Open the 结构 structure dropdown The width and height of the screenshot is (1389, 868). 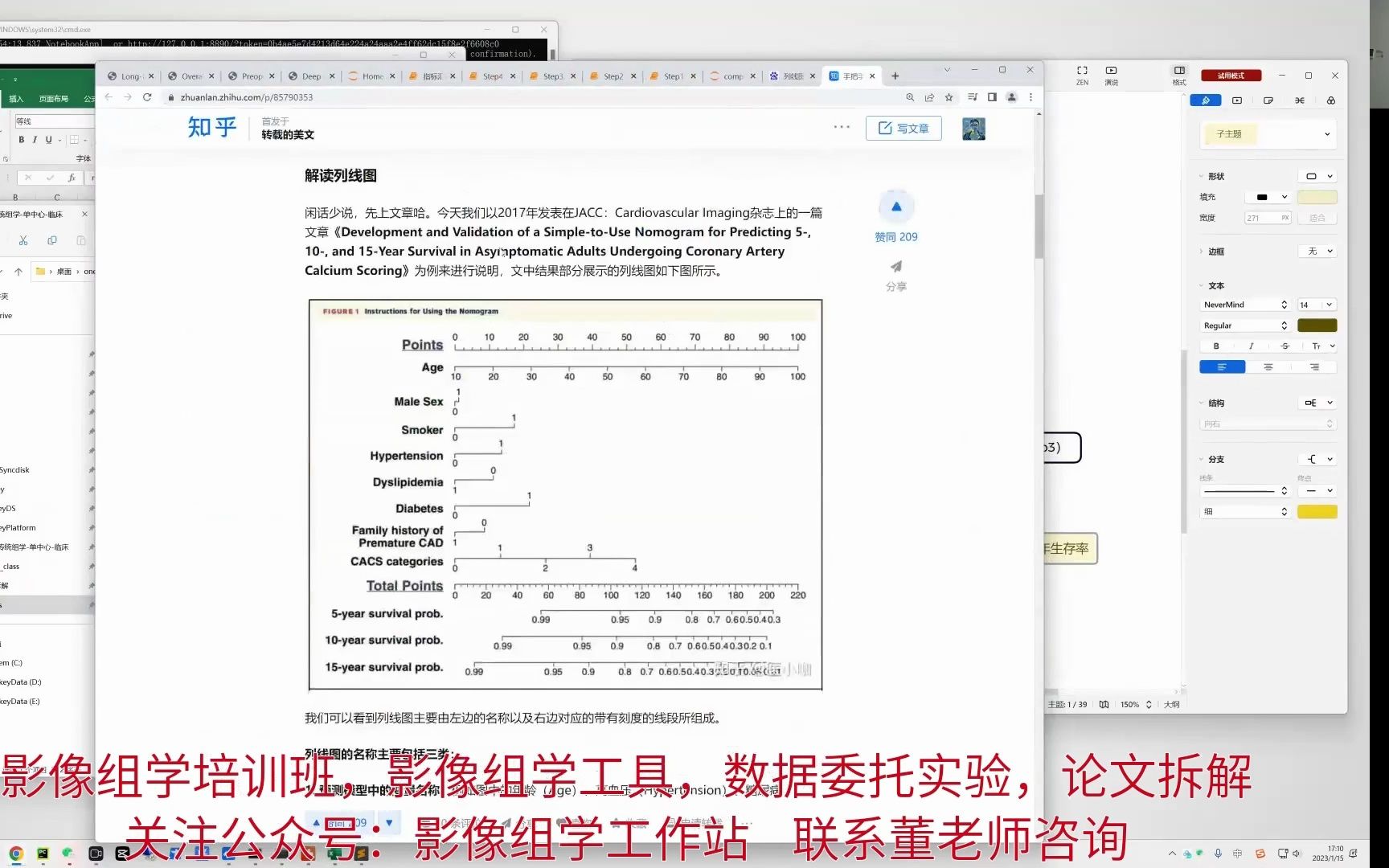coord(1317,403)
